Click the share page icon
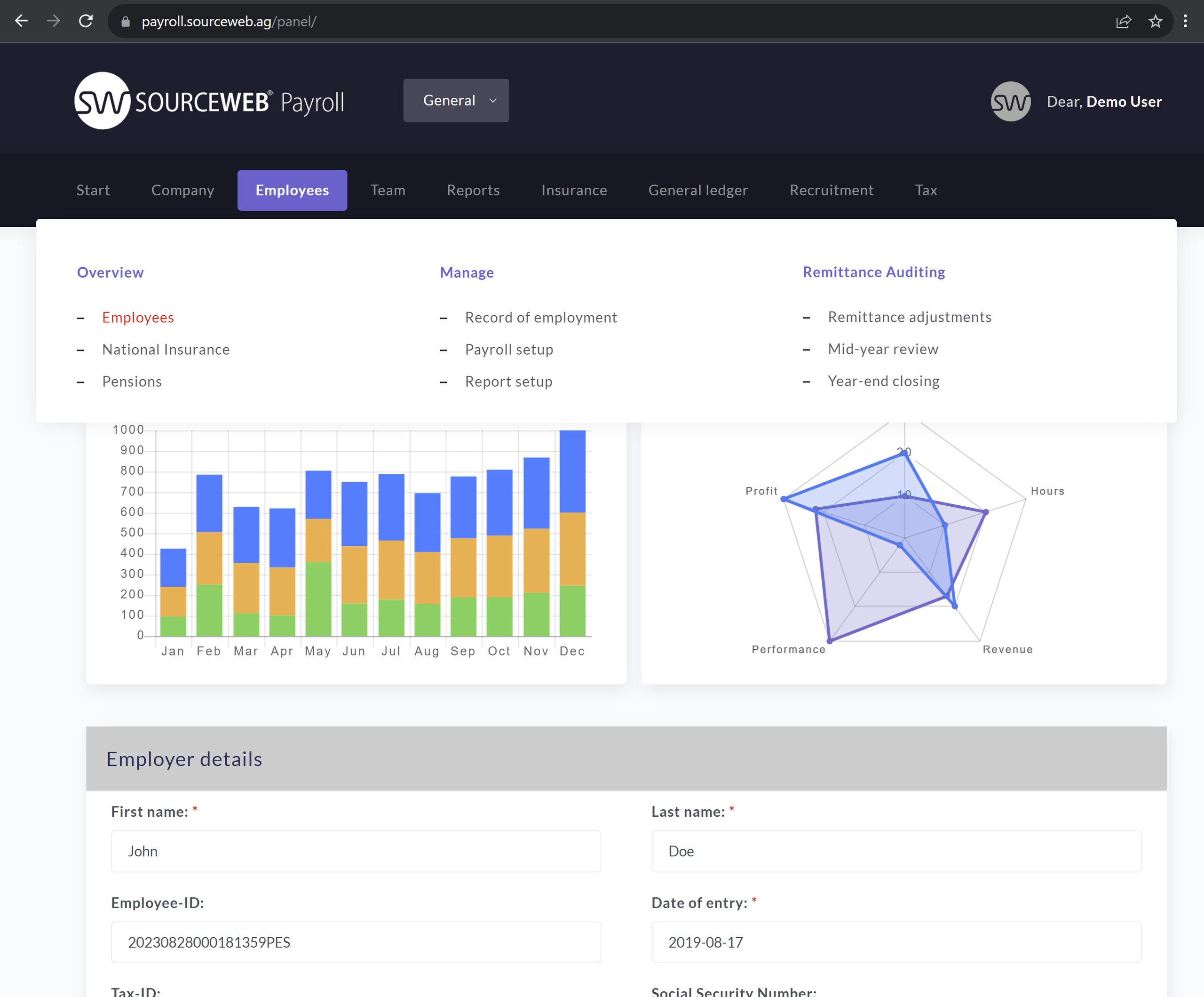This screenshot has width=1204, height=997. [x=1123, y=21]
